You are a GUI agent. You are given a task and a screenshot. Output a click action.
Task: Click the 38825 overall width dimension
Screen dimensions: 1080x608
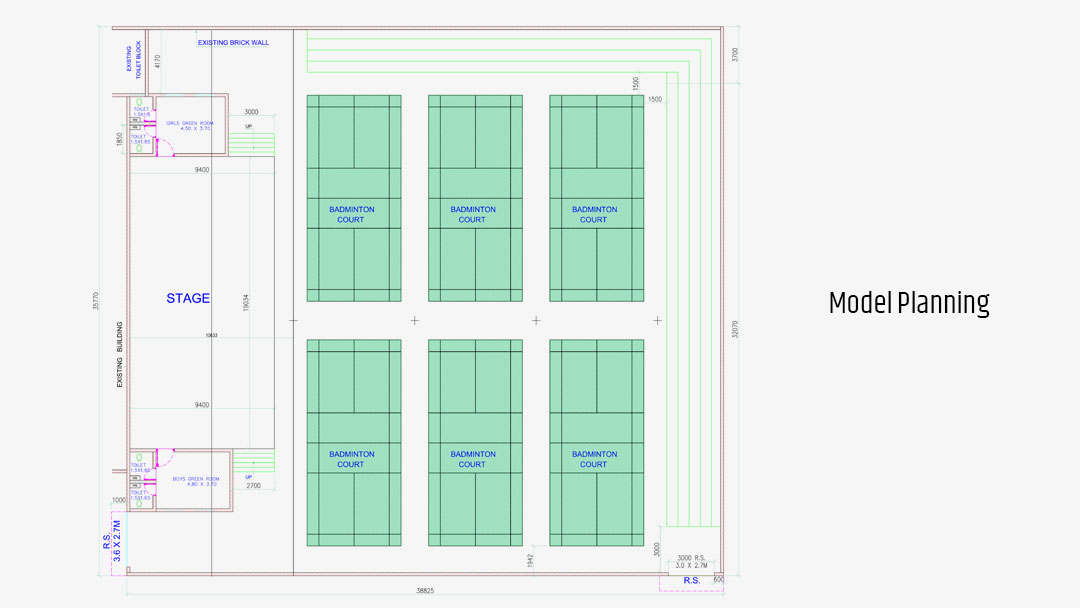(425, 591)
